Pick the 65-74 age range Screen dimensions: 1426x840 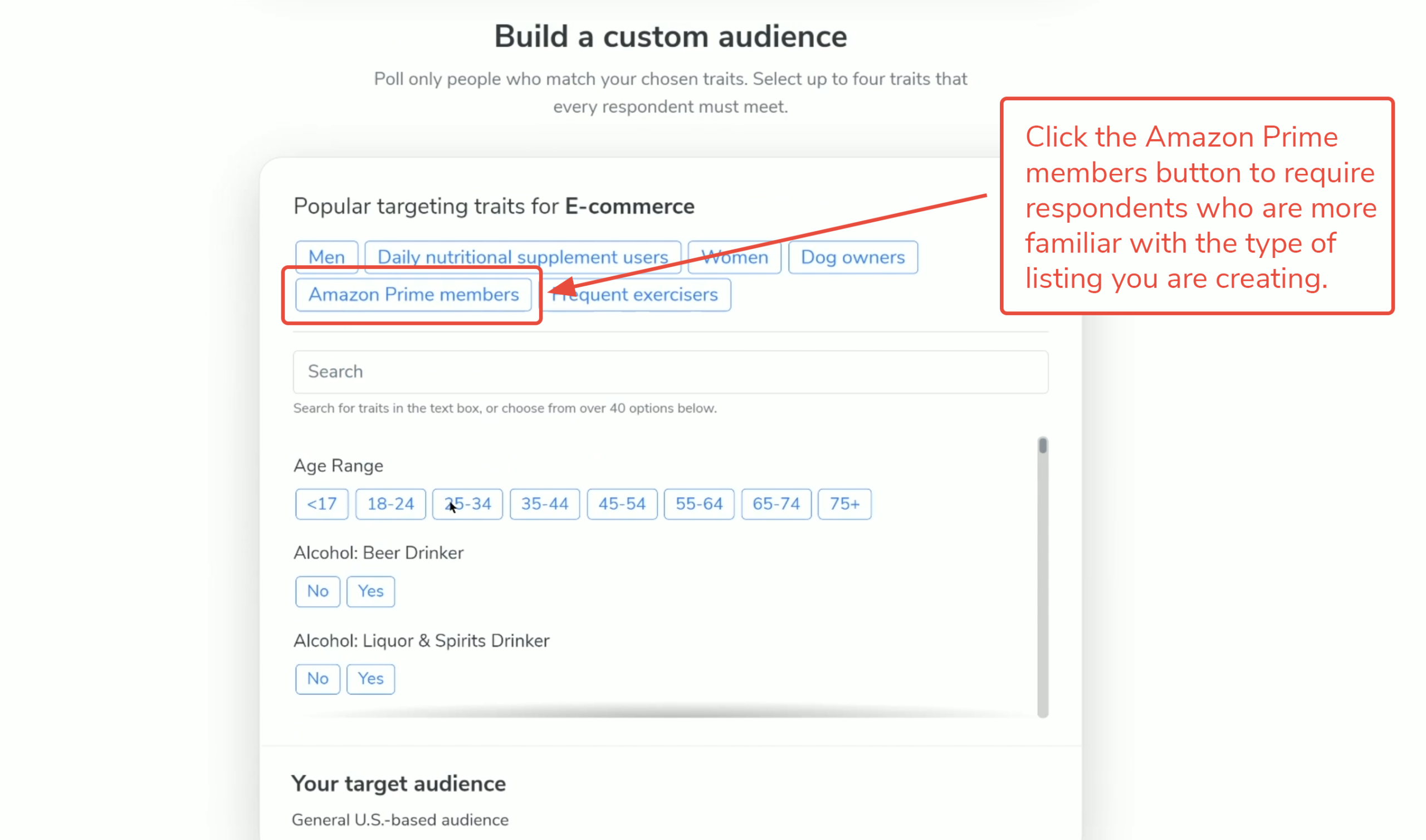coord(776,503)
